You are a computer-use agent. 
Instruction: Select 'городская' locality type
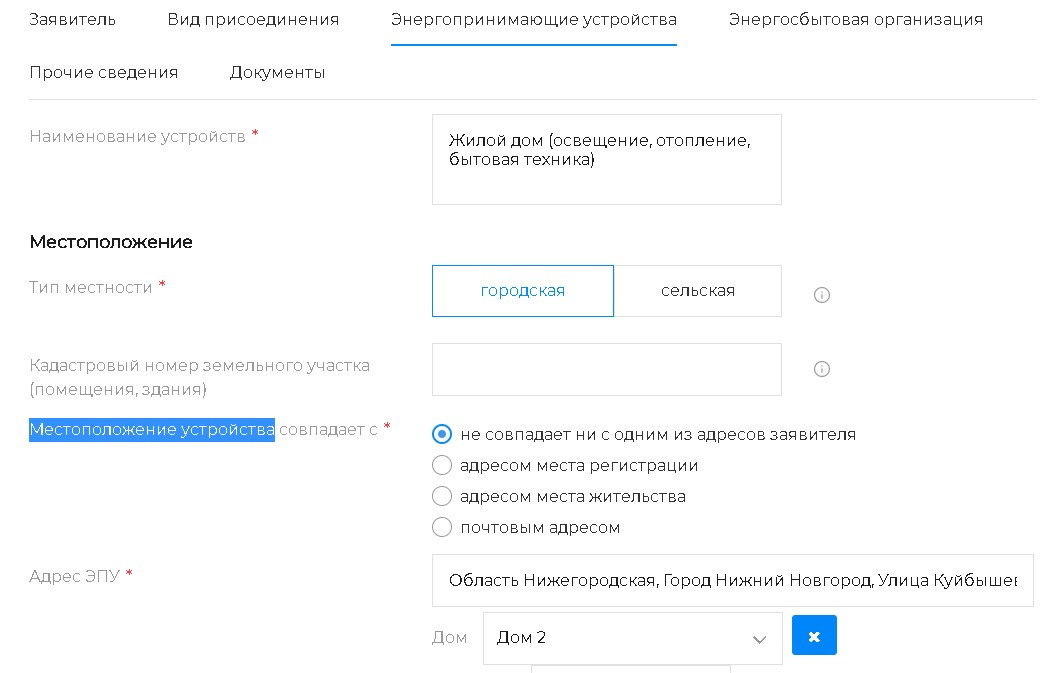tap(522, 291)
